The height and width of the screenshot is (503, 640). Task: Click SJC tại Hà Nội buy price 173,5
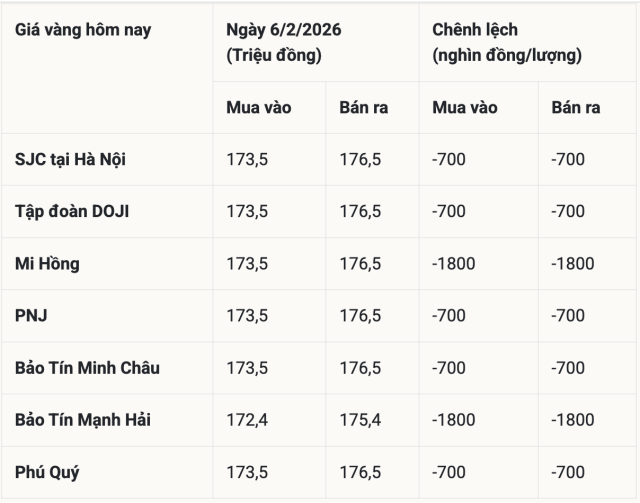pos(246,159)
